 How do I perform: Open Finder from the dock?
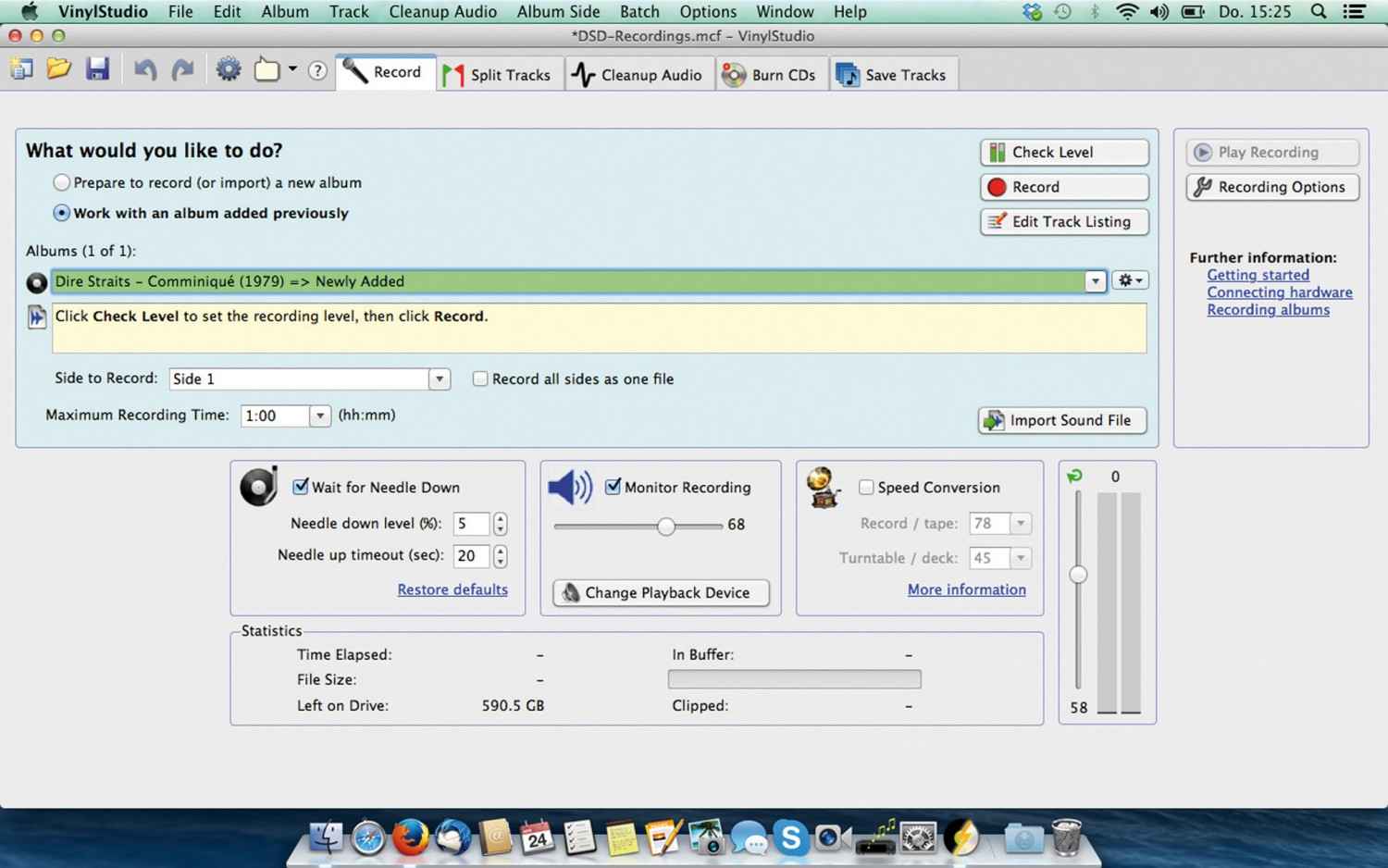click(x=325, y=837)
